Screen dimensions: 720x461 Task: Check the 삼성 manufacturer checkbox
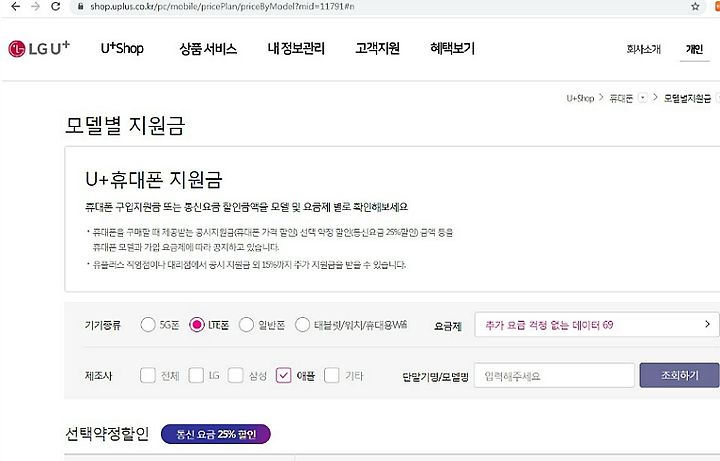(x=235, y=375)
